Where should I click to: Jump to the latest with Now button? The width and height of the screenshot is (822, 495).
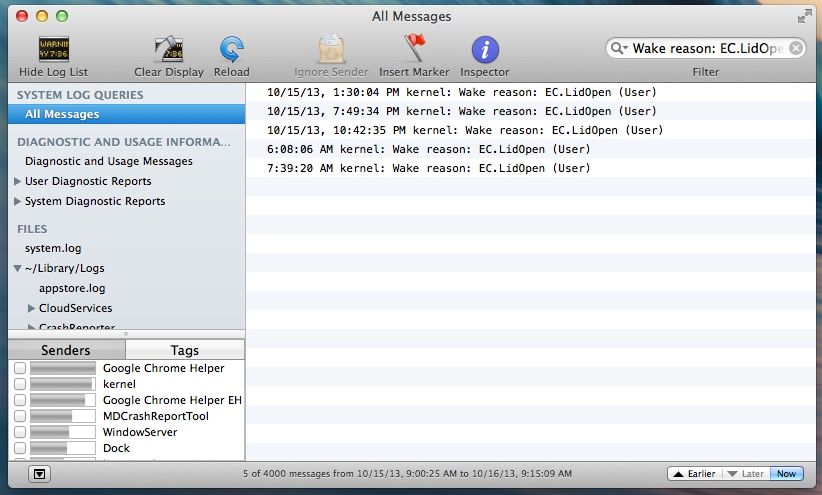pos(785,473)
